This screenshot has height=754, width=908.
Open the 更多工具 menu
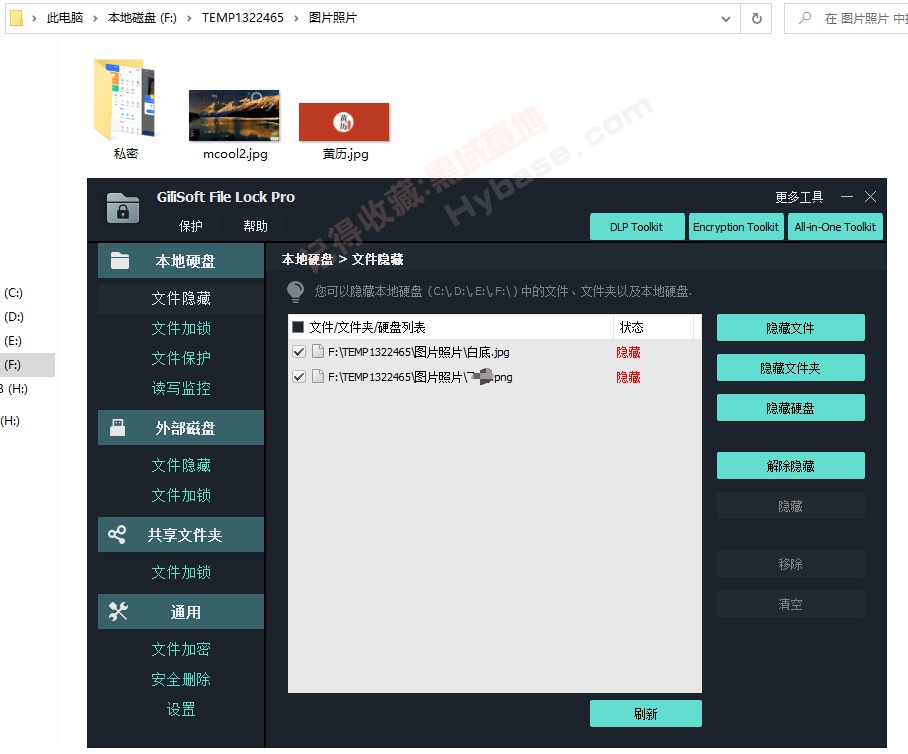(799, 197)
